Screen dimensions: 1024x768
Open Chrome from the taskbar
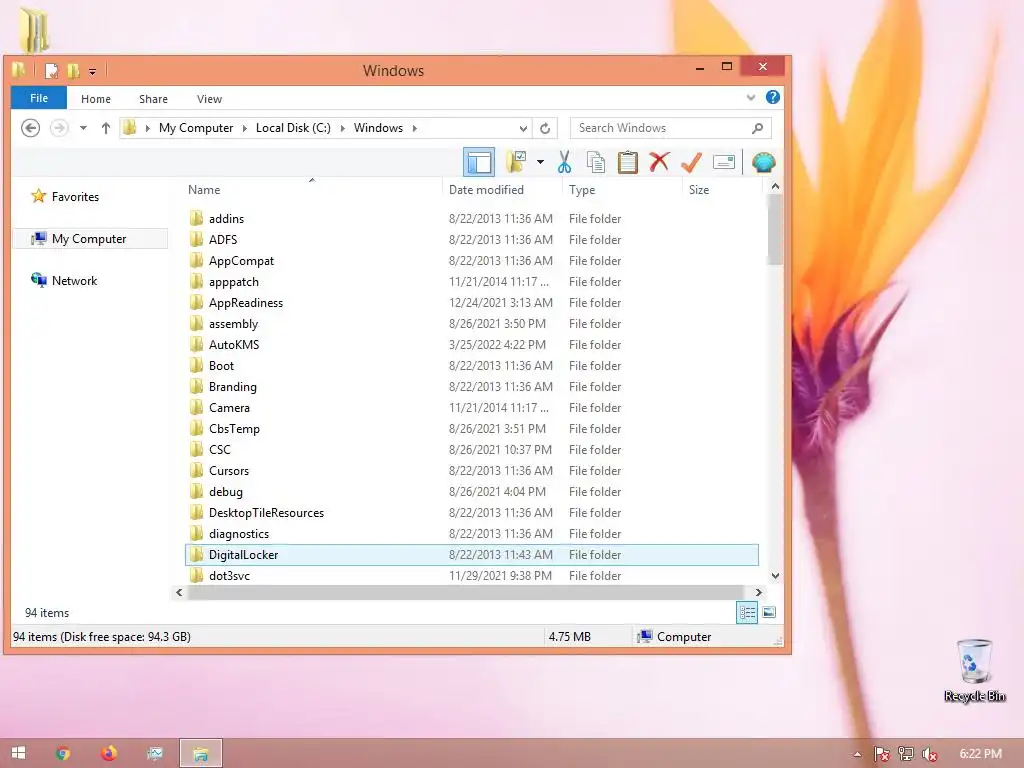pos(63,753)
